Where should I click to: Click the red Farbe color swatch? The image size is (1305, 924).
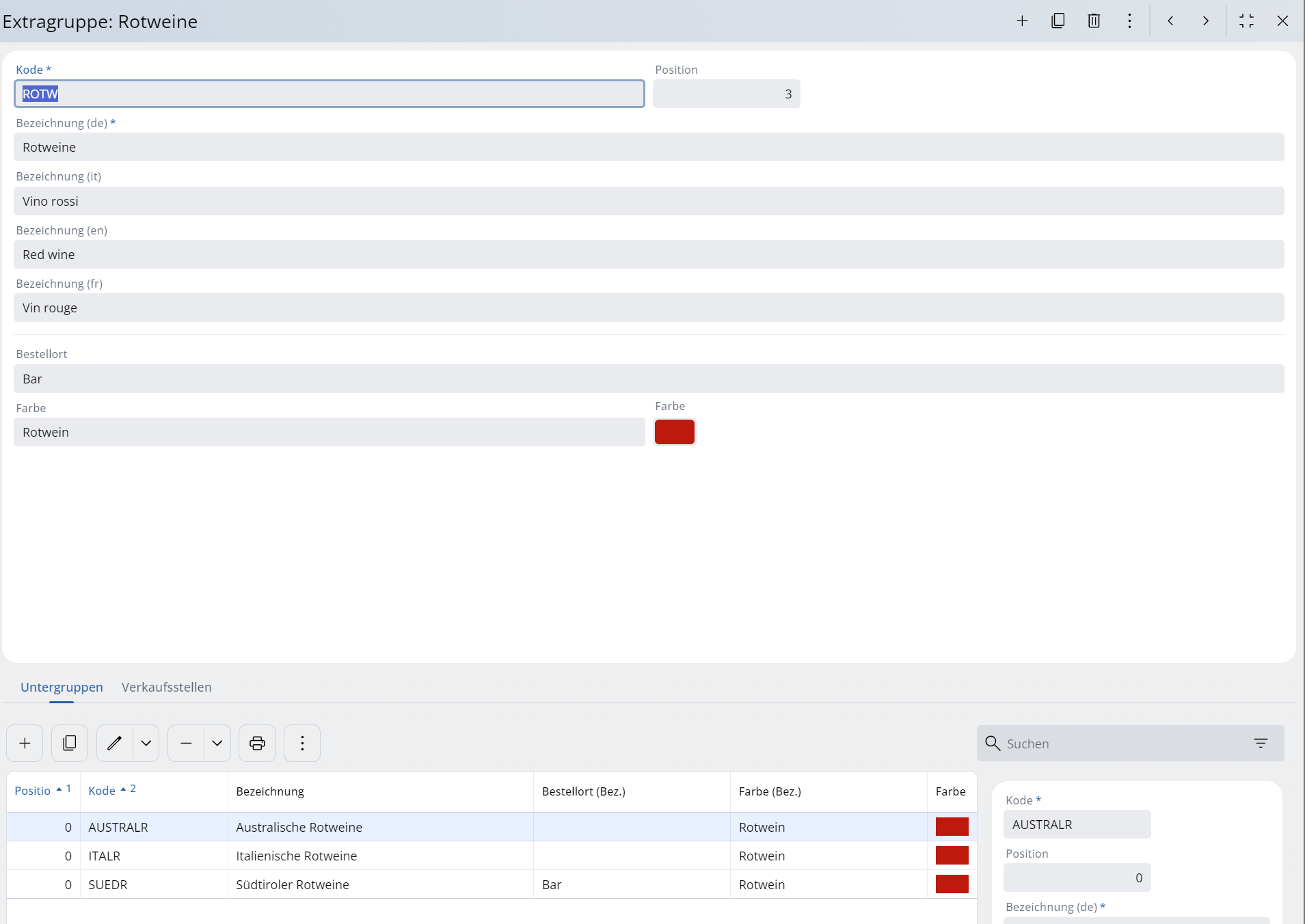pos(674,432)
